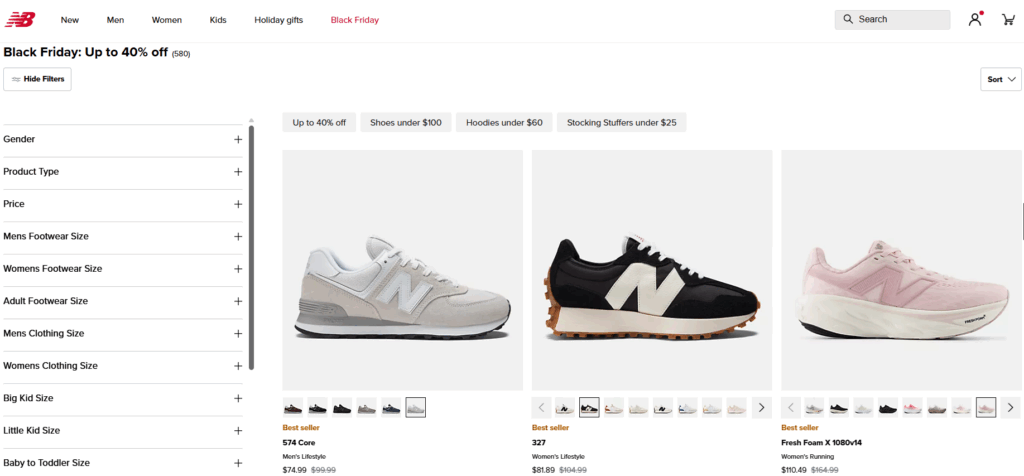The width and height of the screenshot is (1024, 476).
Task: Click the search magnifier icon
Action: pos(848,19)
